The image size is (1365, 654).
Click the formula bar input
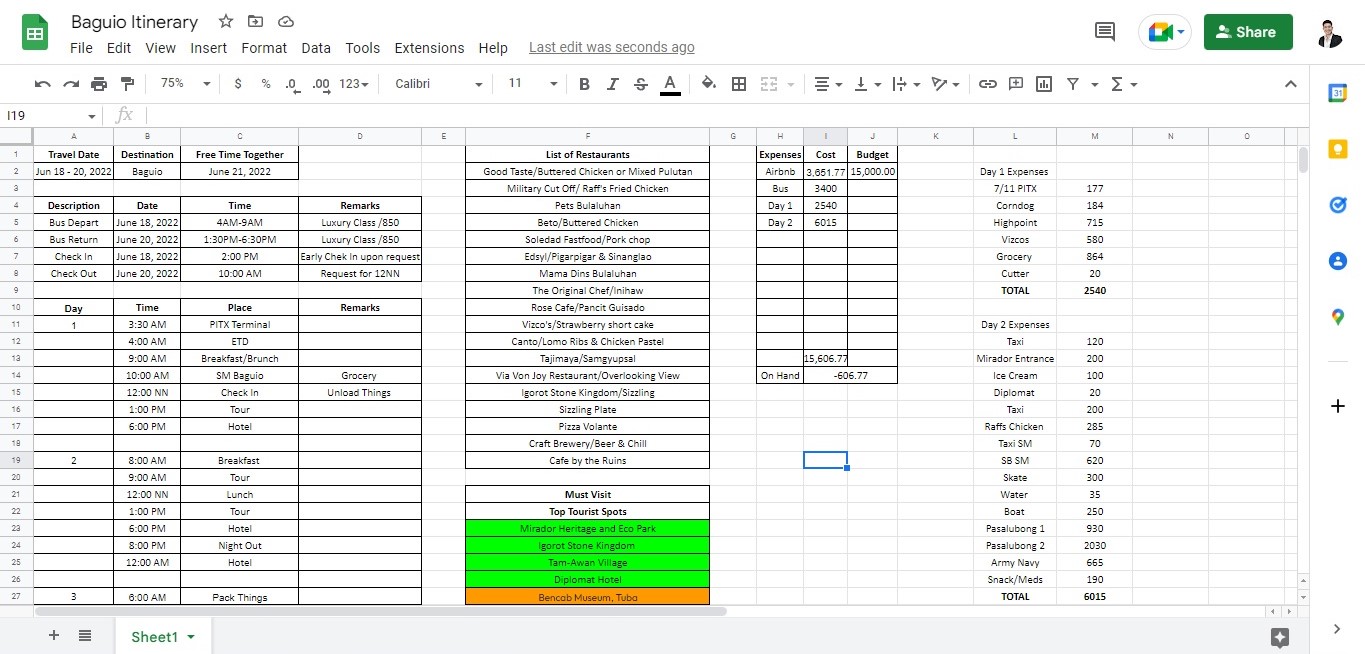tap(730, 116)
